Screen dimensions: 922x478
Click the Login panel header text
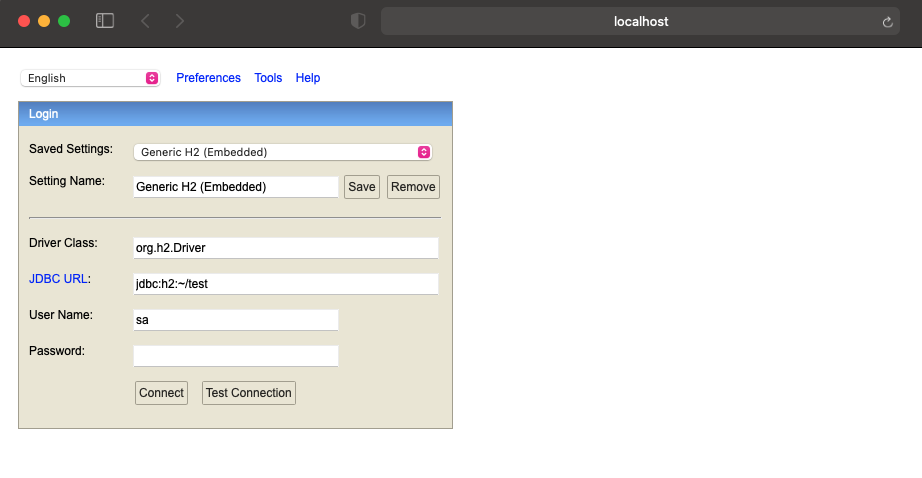click(x=44, y=114)
